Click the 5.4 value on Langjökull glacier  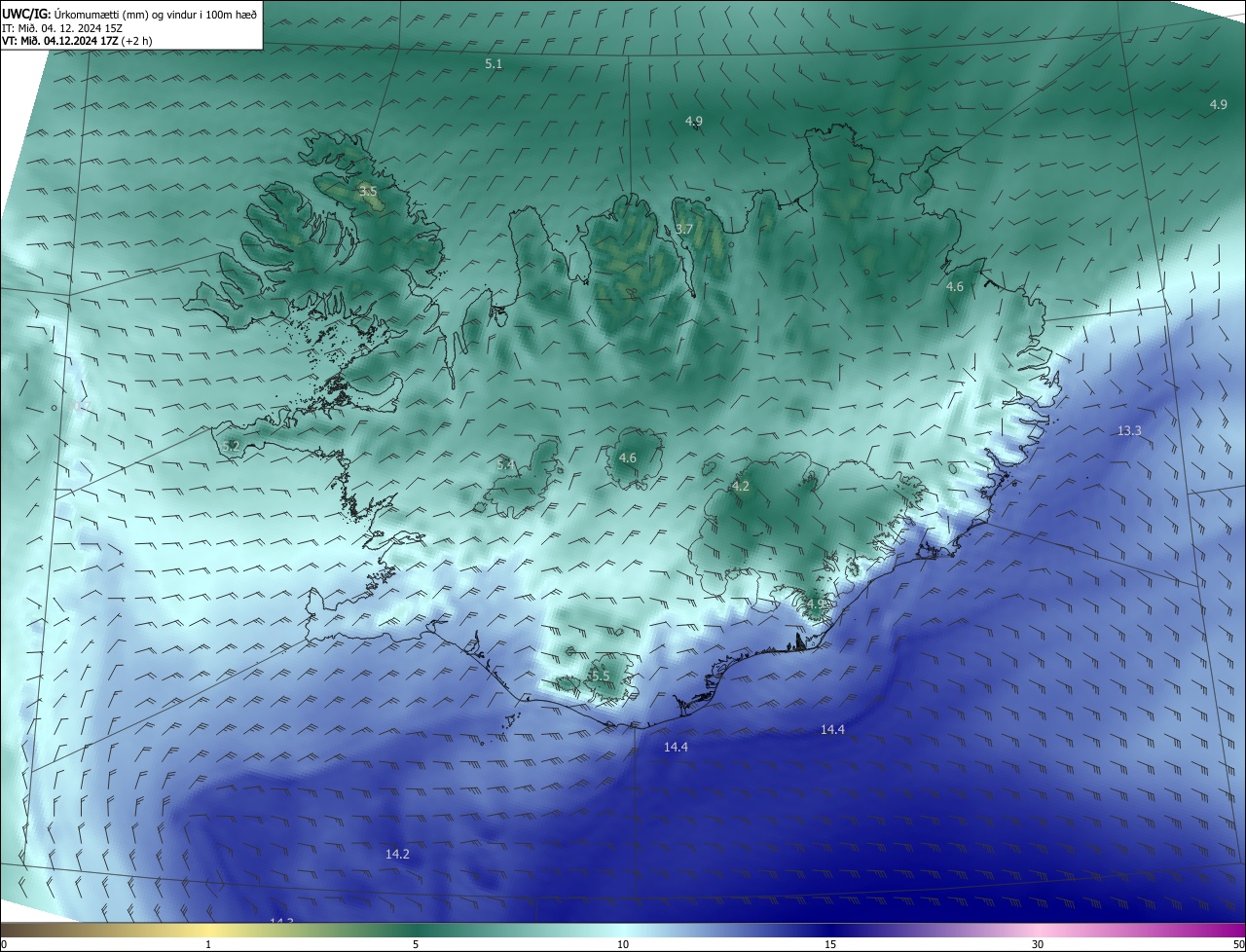(505, 465)
